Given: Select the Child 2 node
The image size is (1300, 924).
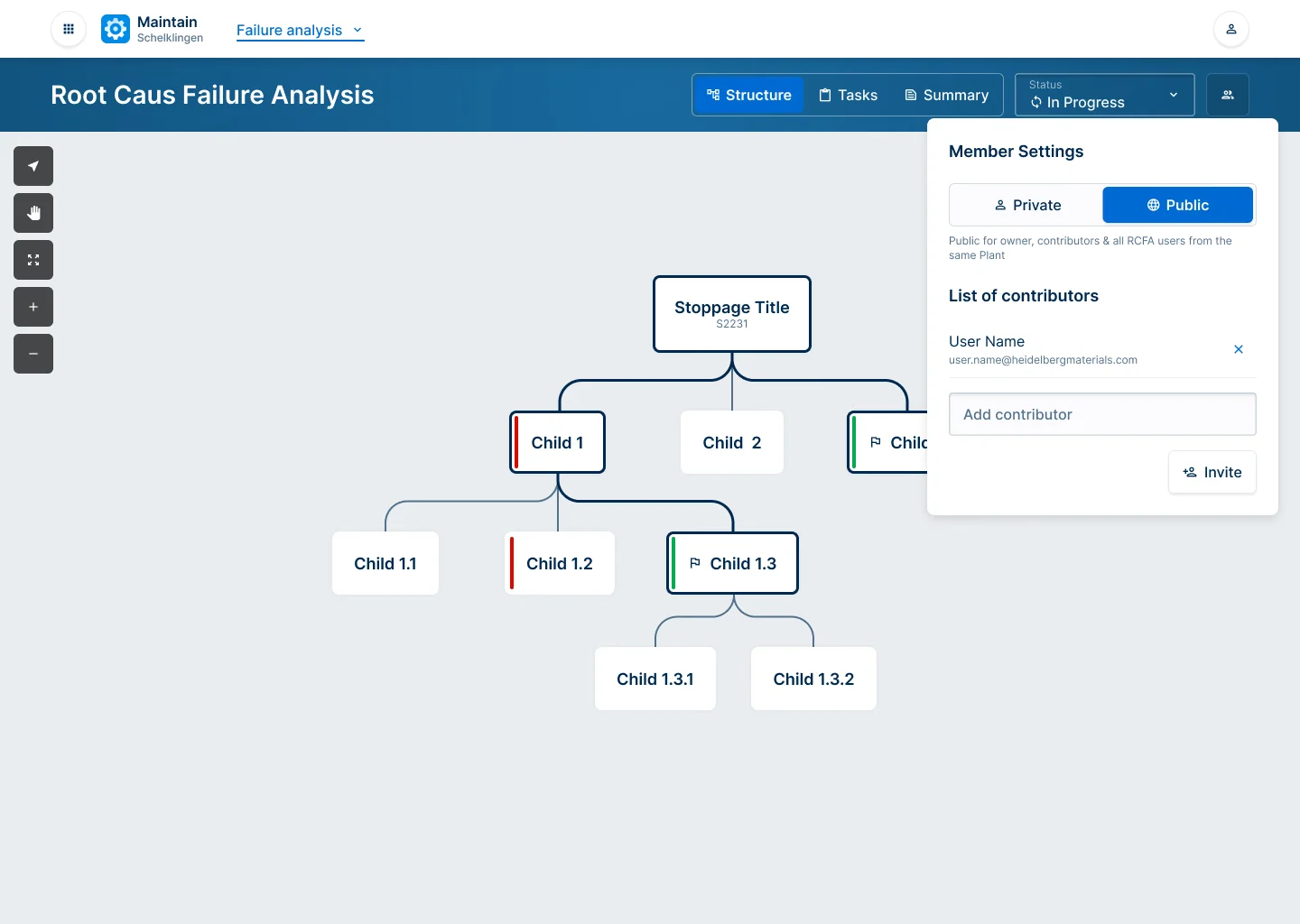Looking at the screenshot, I should pos(732,442).
